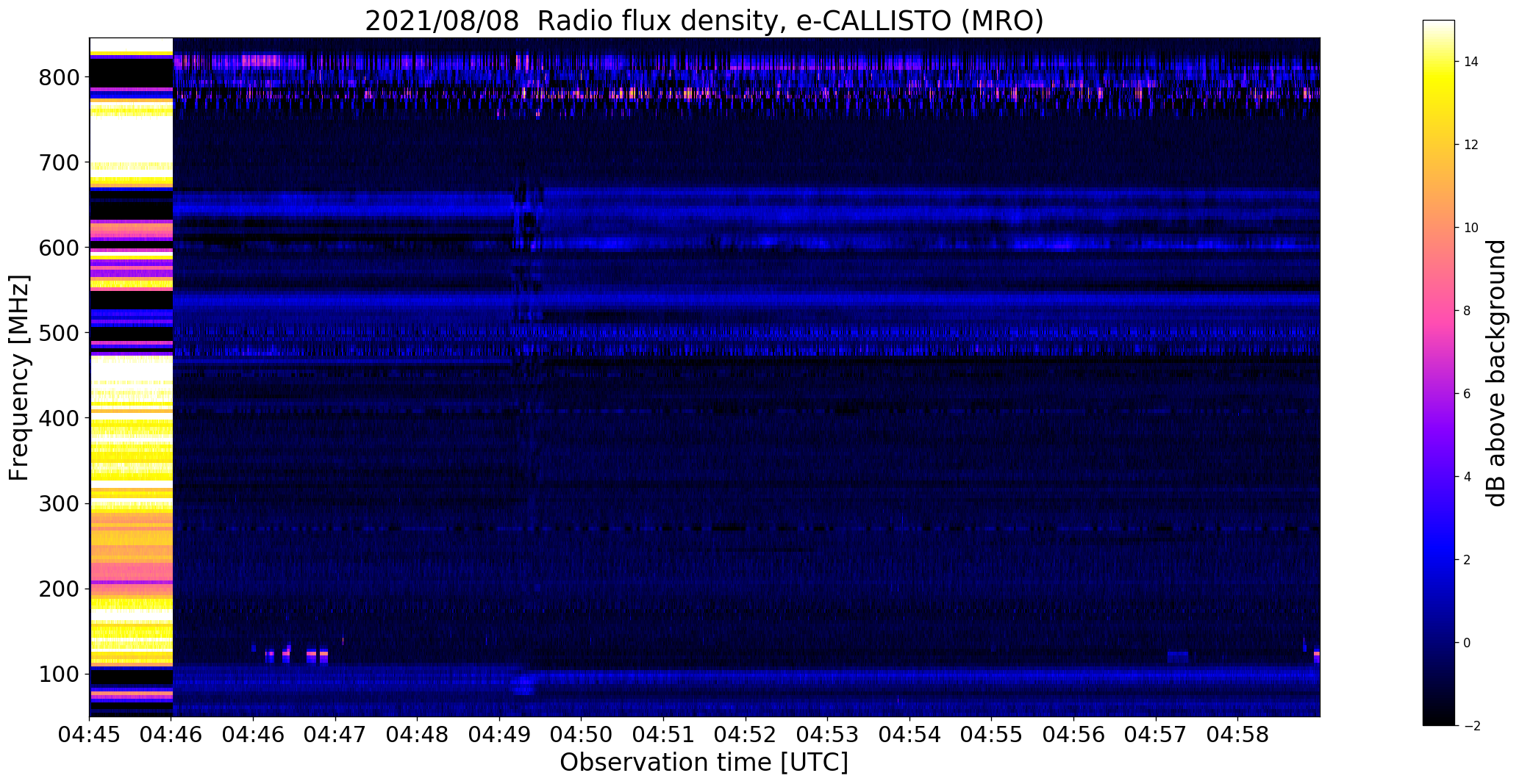Click the bright yellow calibration strip at the spectrogram start
The width and height of the screenshot is (1519, 784).
pyautogui.click(x=131, y=377)
